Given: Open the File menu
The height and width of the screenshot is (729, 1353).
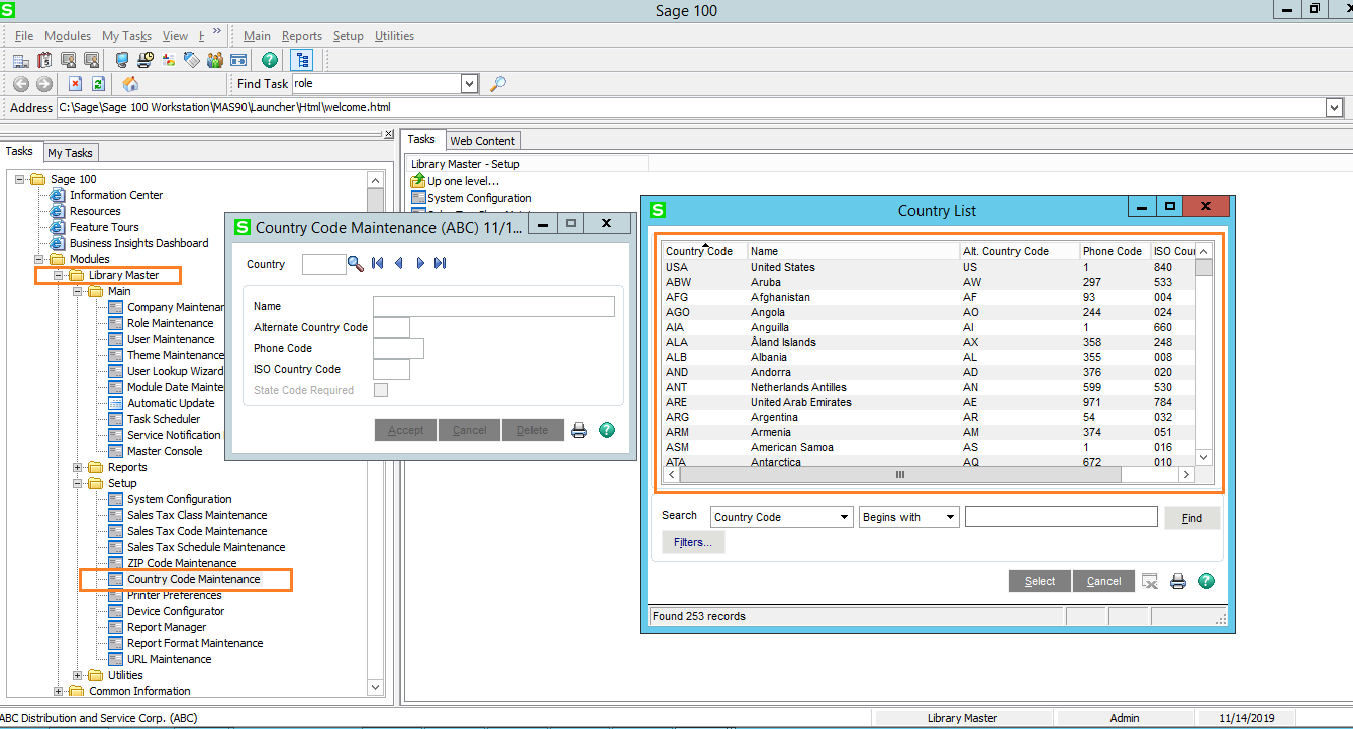Looking at the screenshot, I should tap(24, 36).
